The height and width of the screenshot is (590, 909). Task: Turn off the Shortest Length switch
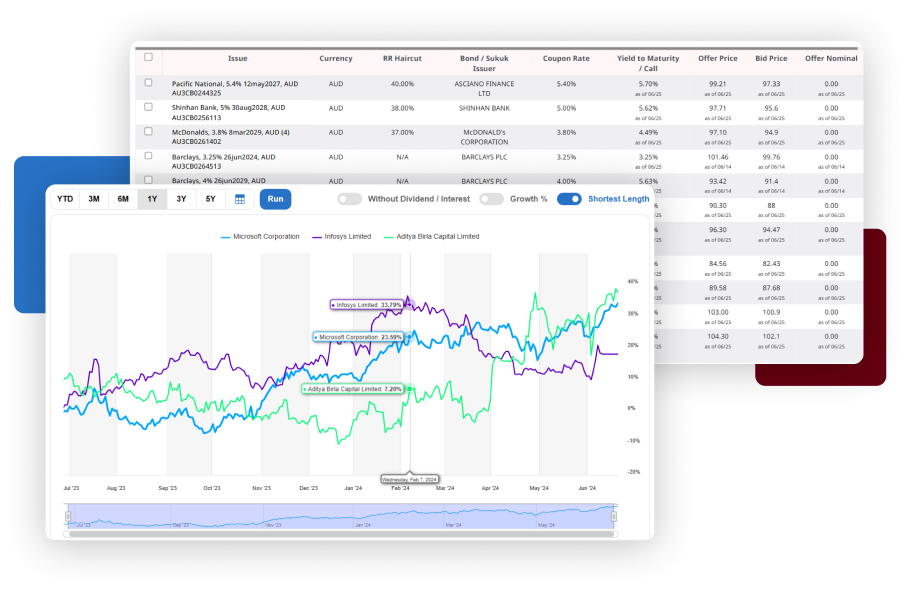tap(569, 199)
